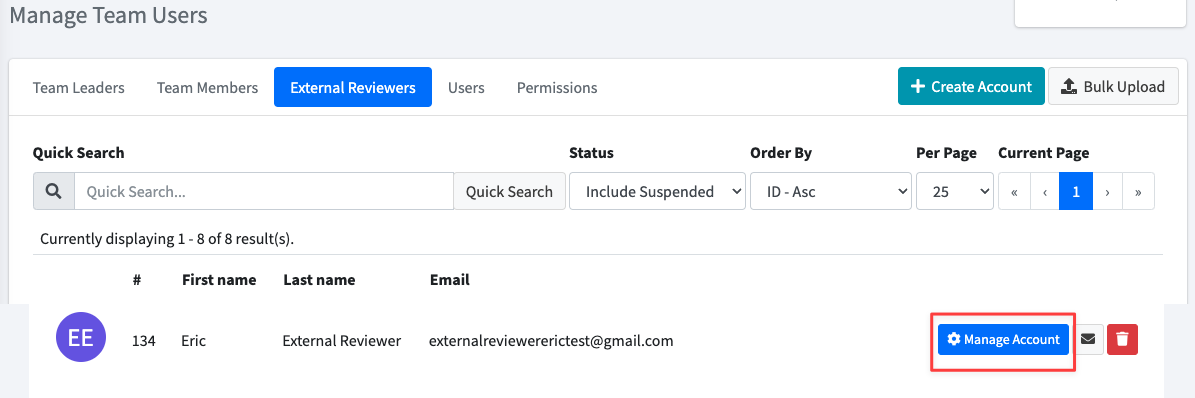This screenshot has height=398, width=1195.
Task: Click the EE avatar circle
Action: pos(82,339)
